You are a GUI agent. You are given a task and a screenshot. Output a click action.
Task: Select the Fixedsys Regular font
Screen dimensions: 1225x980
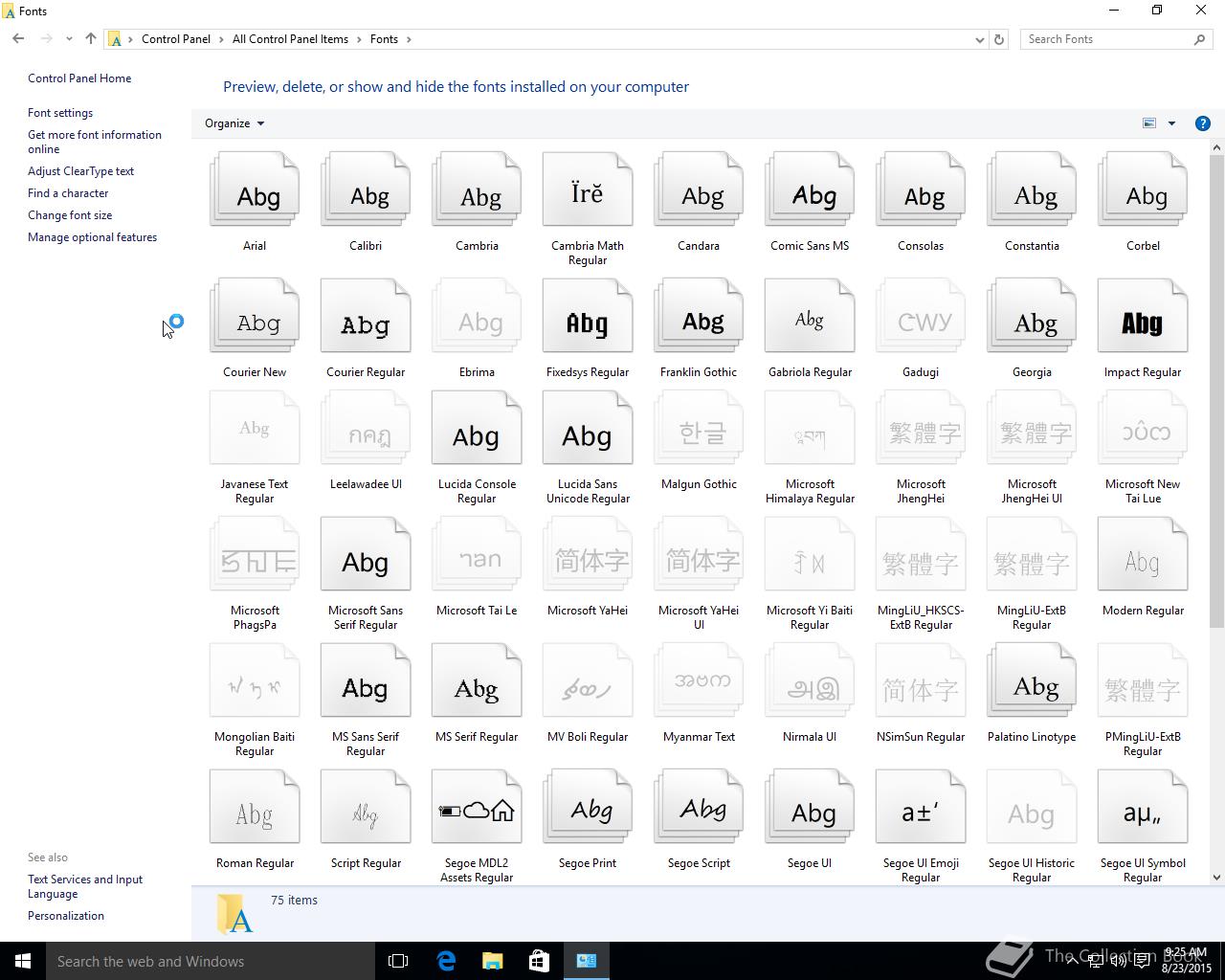[588, 316]
